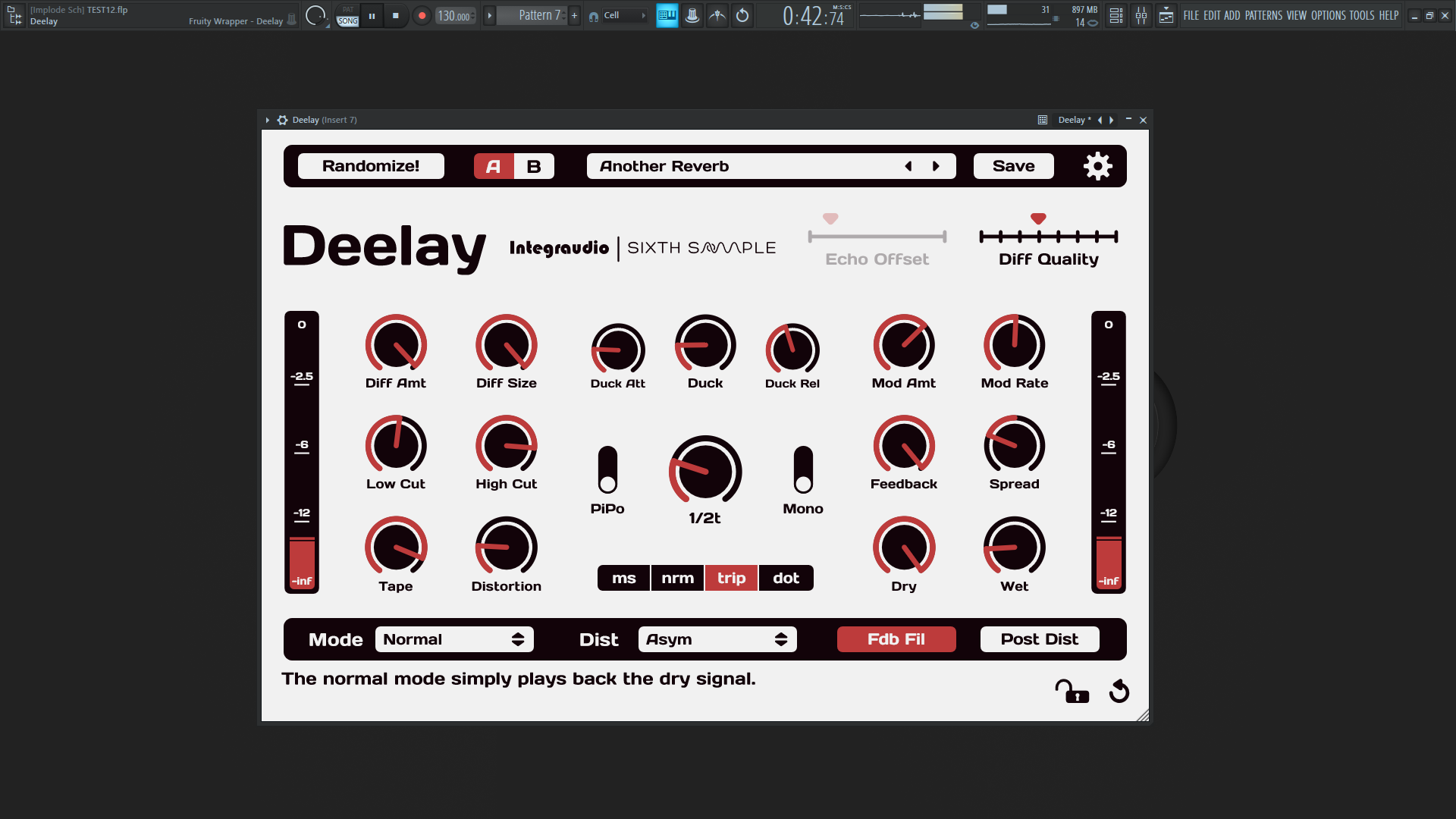Open the Mode dropdown set to Normal
Image resolution: width=1456 pixels, height=819 pixels.
(453, 639)
